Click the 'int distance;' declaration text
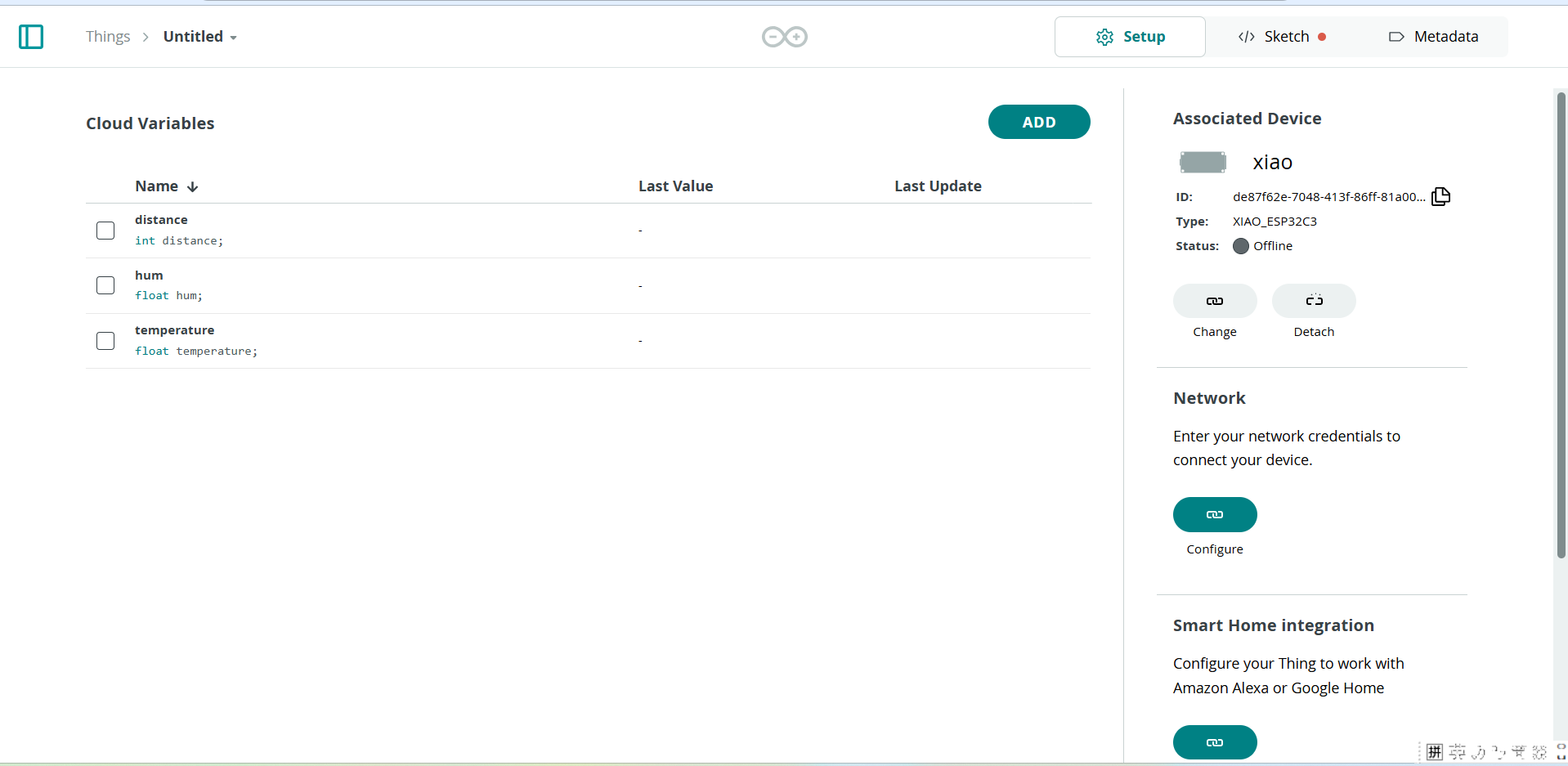The width and height of the screenshot is (1568, 766). [179, 241]
